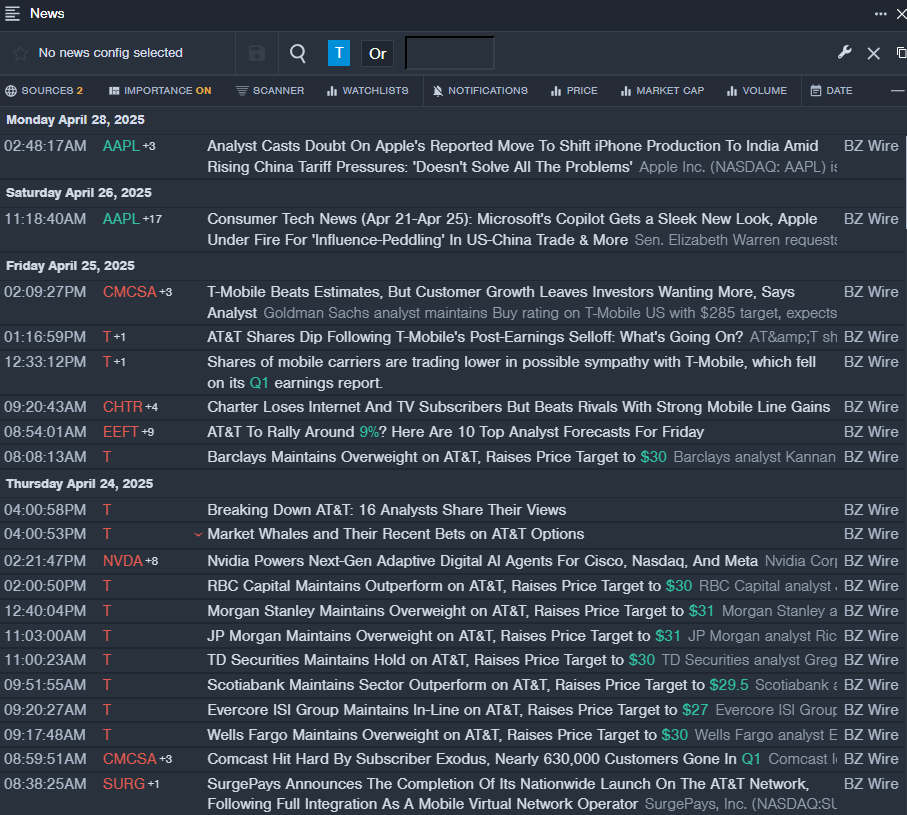Clear the filter with the X icon
The height and width of the screenshot is (815, 907).
point(873,53)
